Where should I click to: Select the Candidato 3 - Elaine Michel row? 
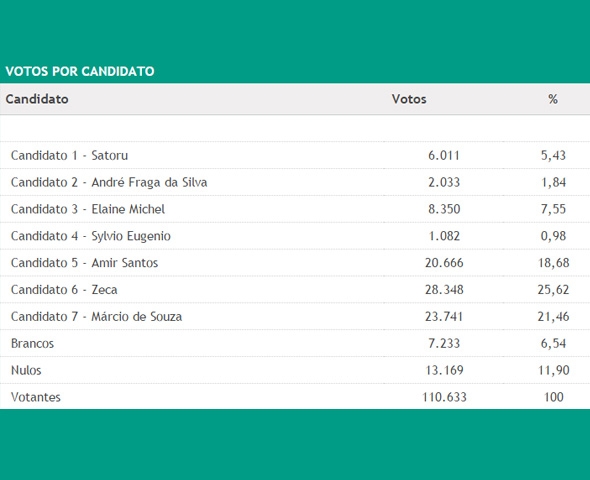point(295,209)
